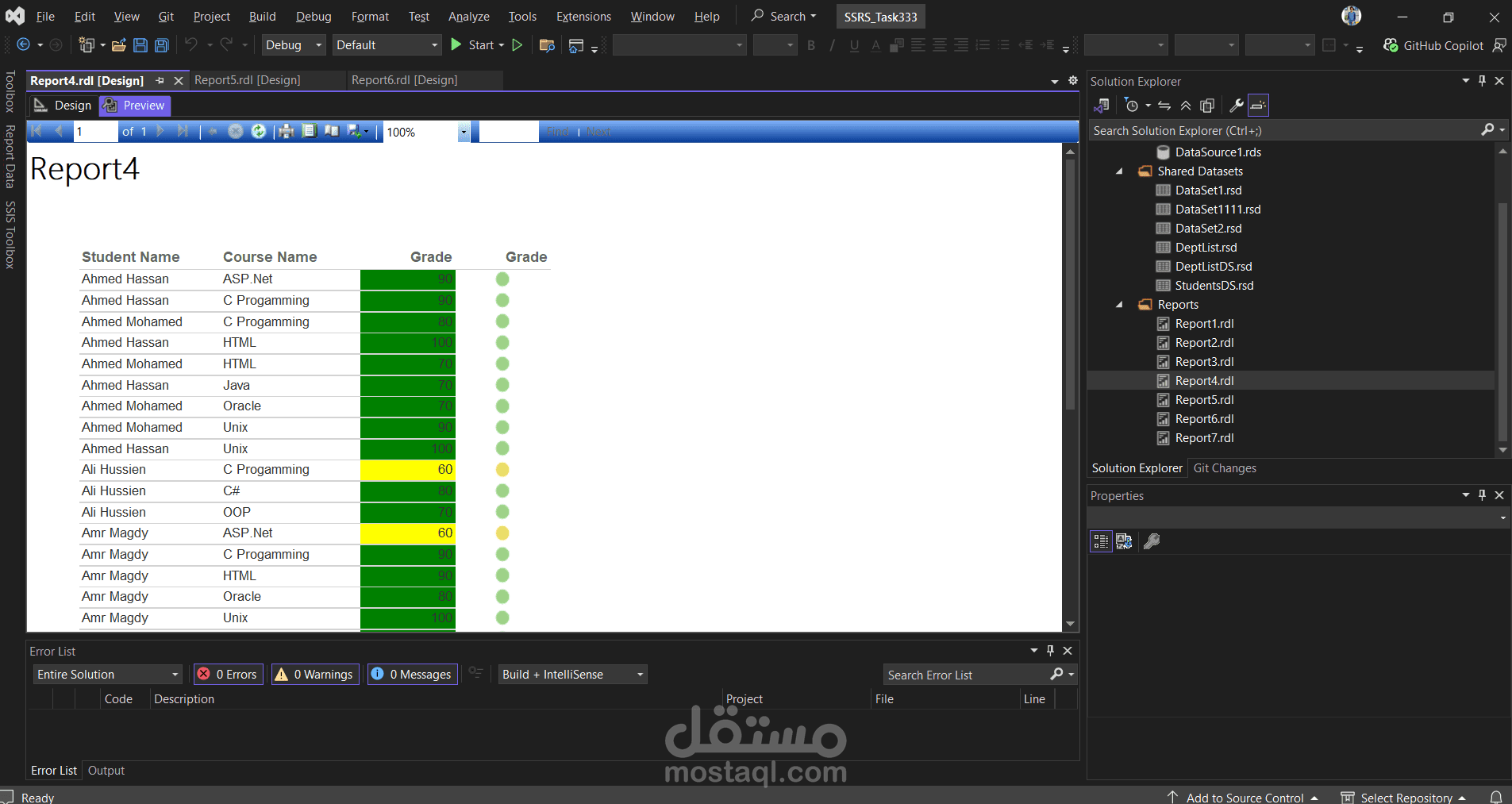Click the notifications bell in status bar
1512x804 pixels.
pos(1495,797)
